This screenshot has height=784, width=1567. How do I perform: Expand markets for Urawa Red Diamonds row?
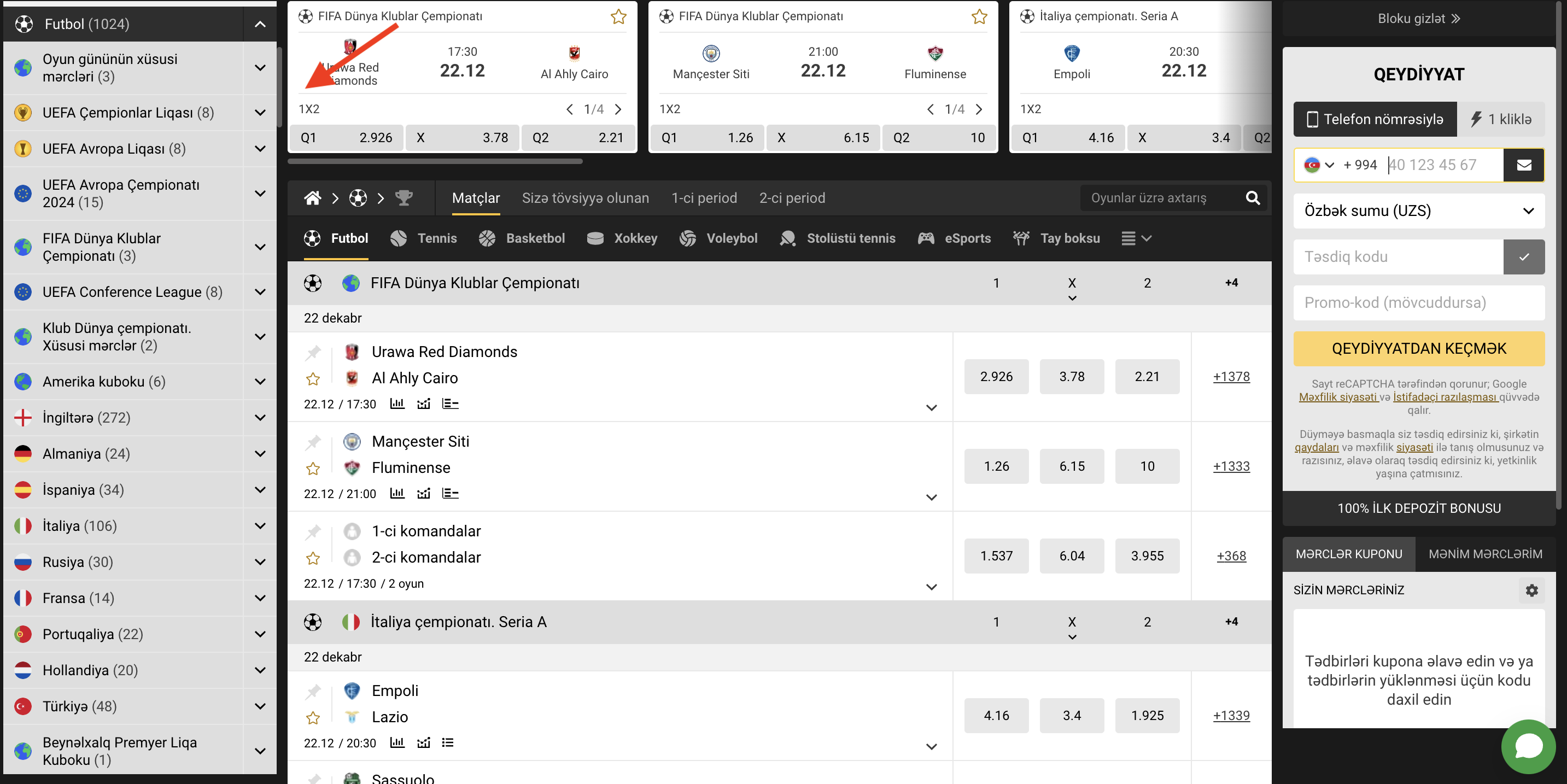tap(931, 407)
